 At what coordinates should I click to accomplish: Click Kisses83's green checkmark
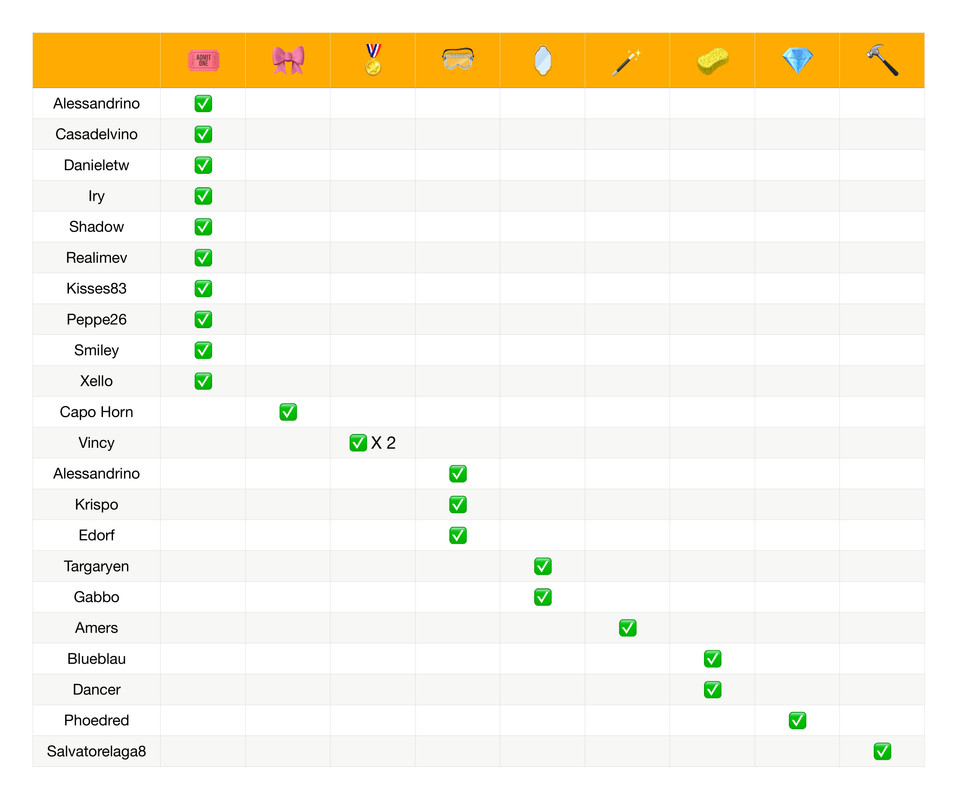pyautogui.click(x=203, y=288)
